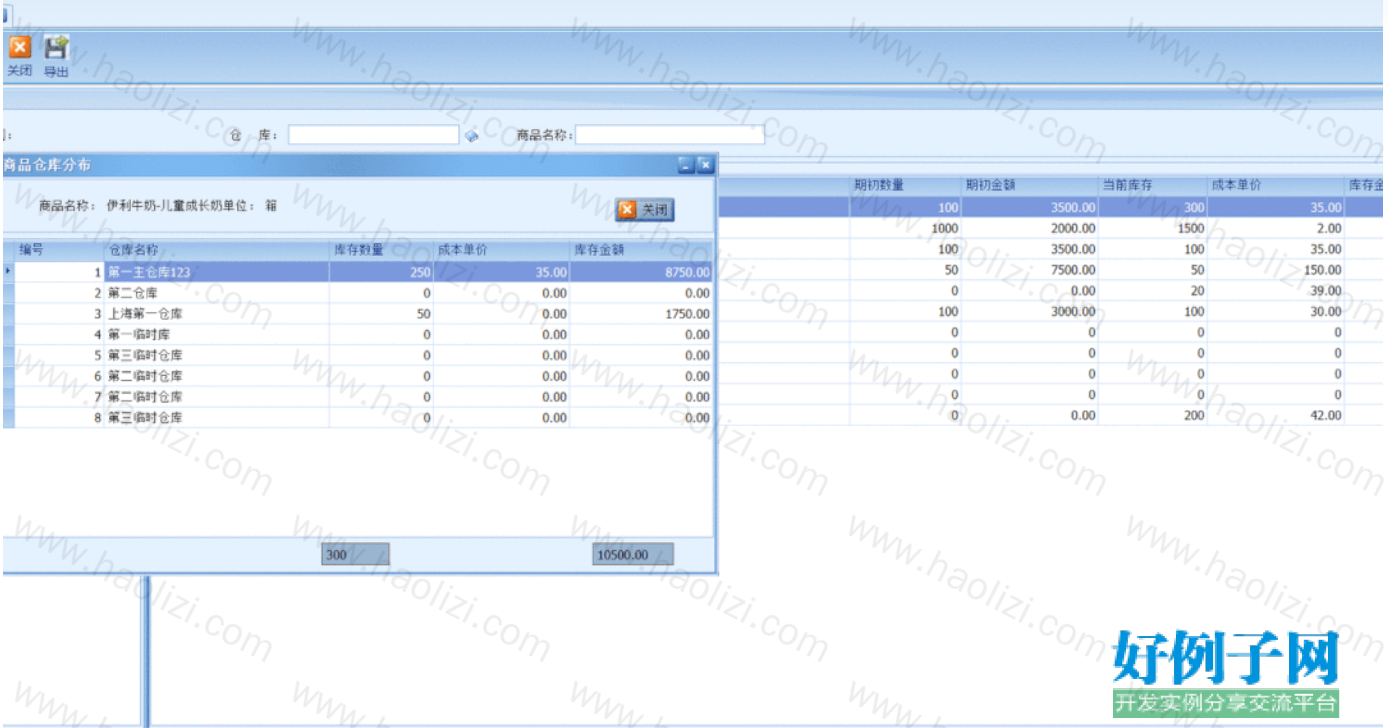Click the 7500.00 期初金额 cell in main grid
Image resolution: width=1388 pixels, height=728 pixels.
(x=1030, y=270)
